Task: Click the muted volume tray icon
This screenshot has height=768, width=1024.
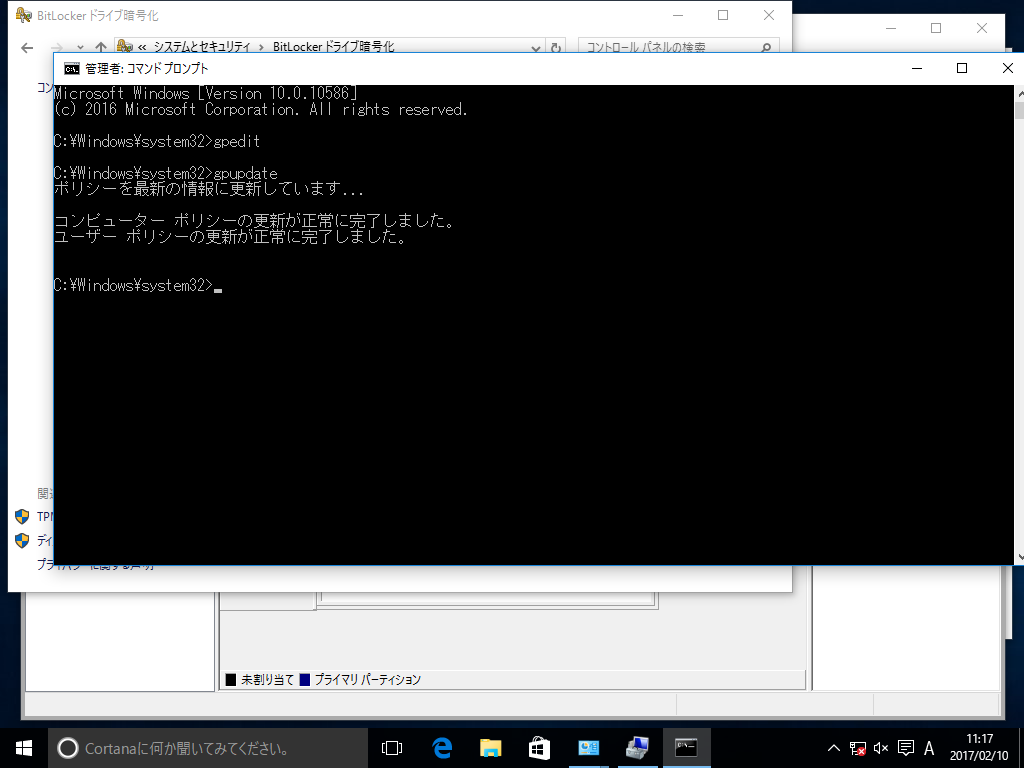Action: pos(881,748)
